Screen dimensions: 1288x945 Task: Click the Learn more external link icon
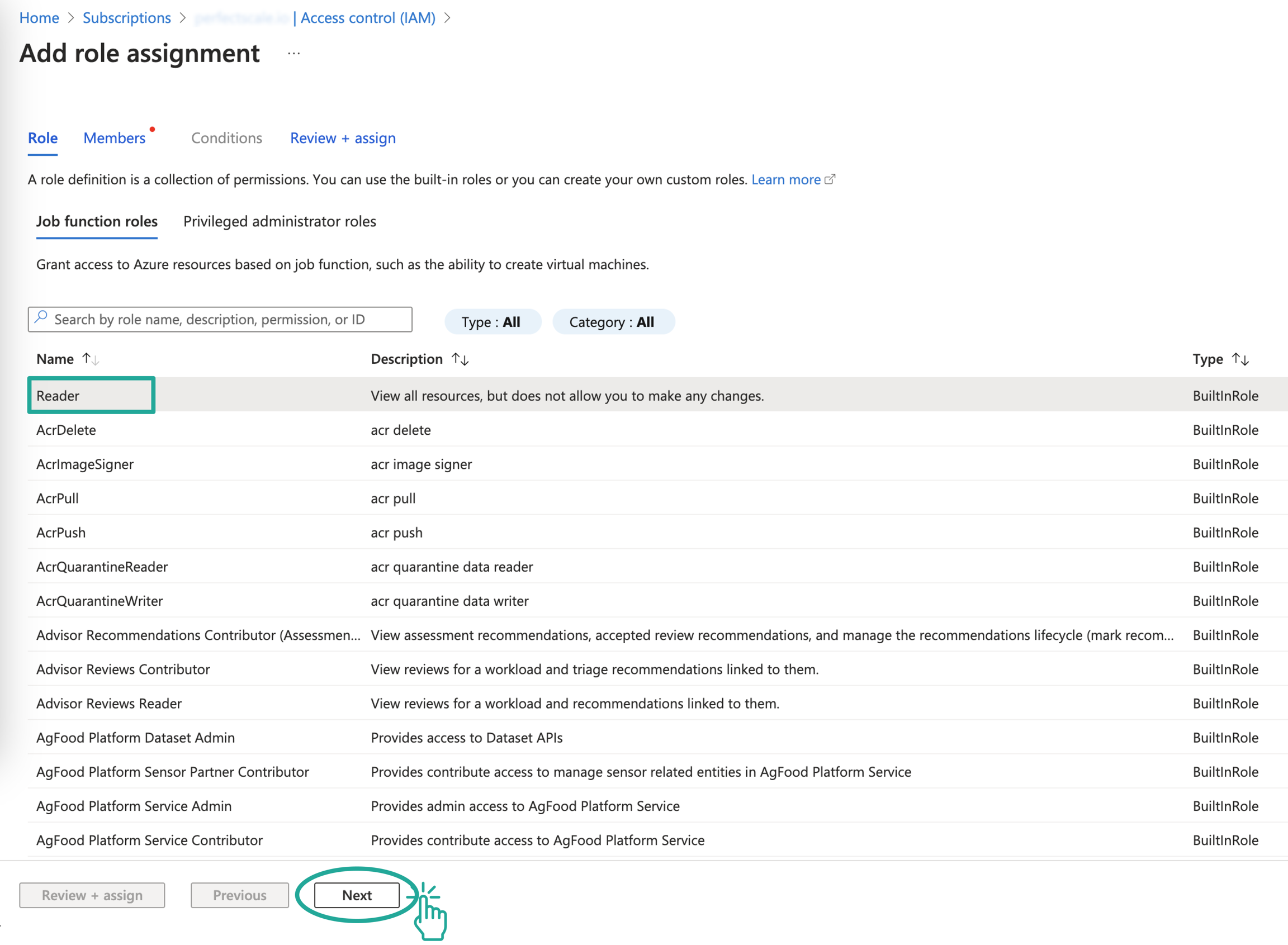(829, 179)
